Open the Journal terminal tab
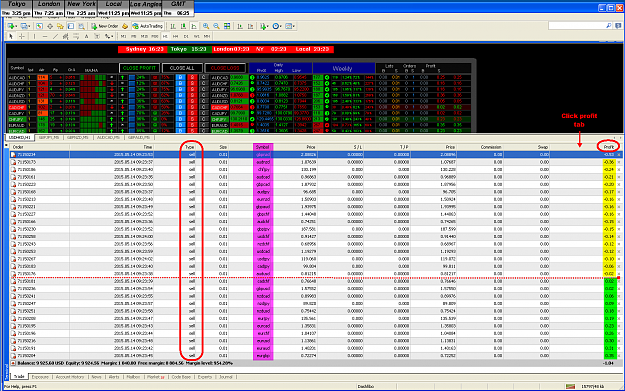 (x=226, y=377)
